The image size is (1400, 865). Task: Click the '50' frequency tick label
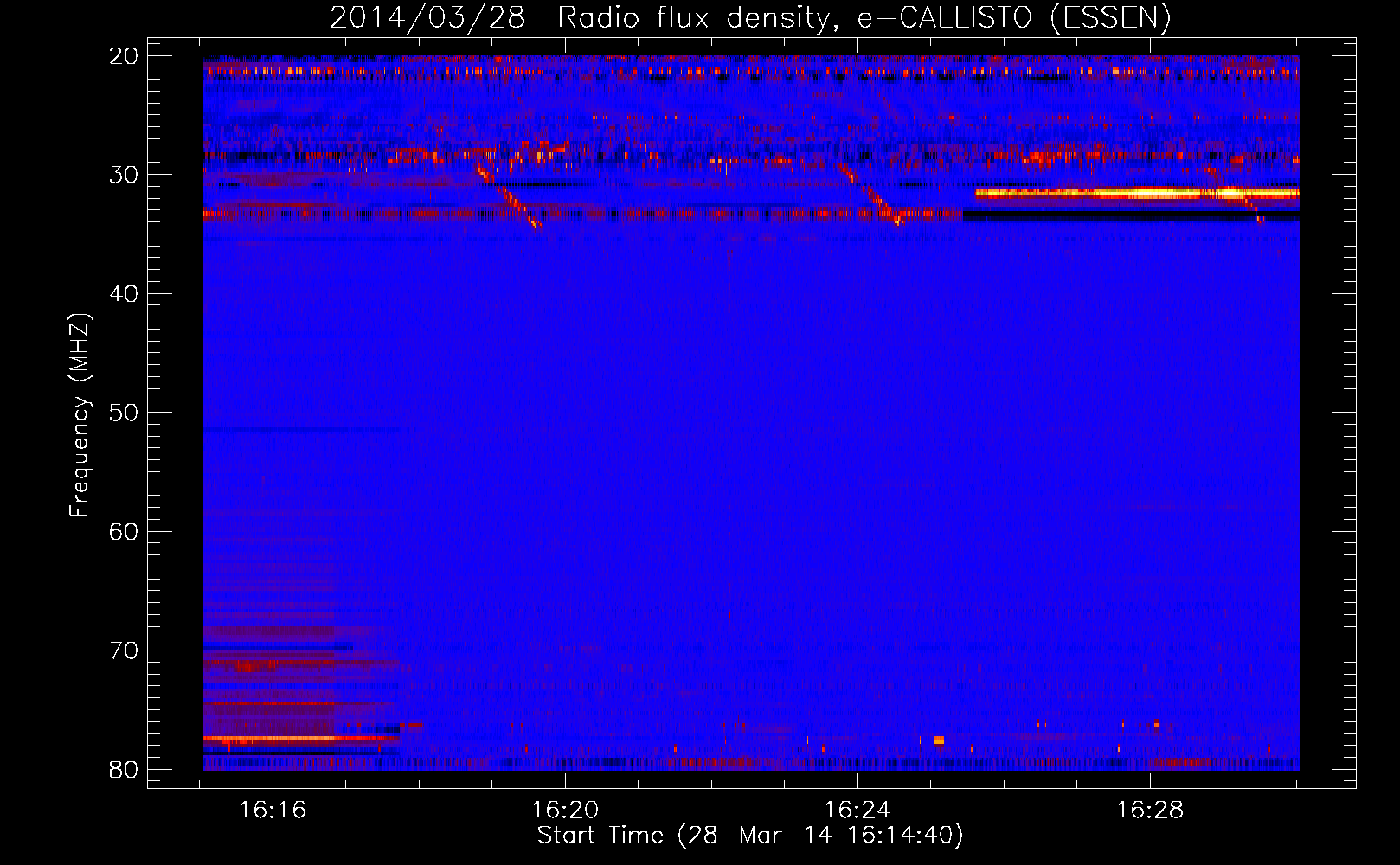point(125,413)
